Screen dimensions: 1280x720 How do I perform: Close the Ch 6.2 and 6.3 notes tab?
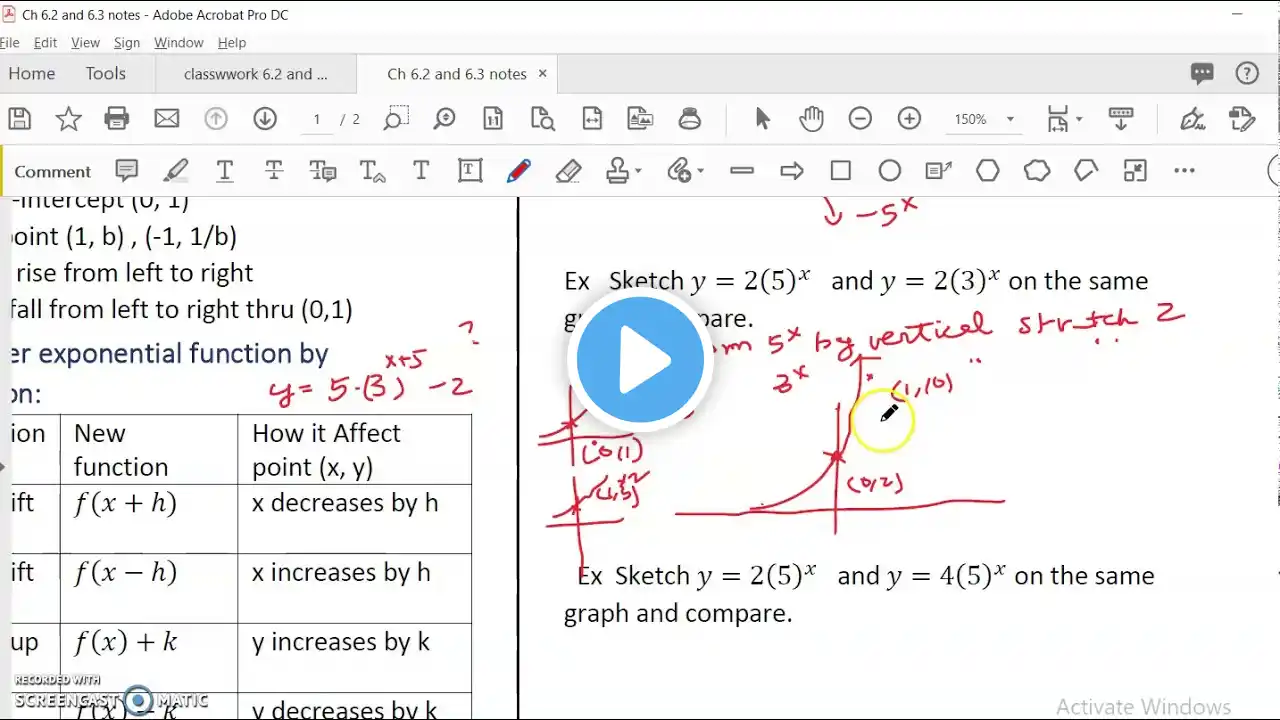click(543, 74)
